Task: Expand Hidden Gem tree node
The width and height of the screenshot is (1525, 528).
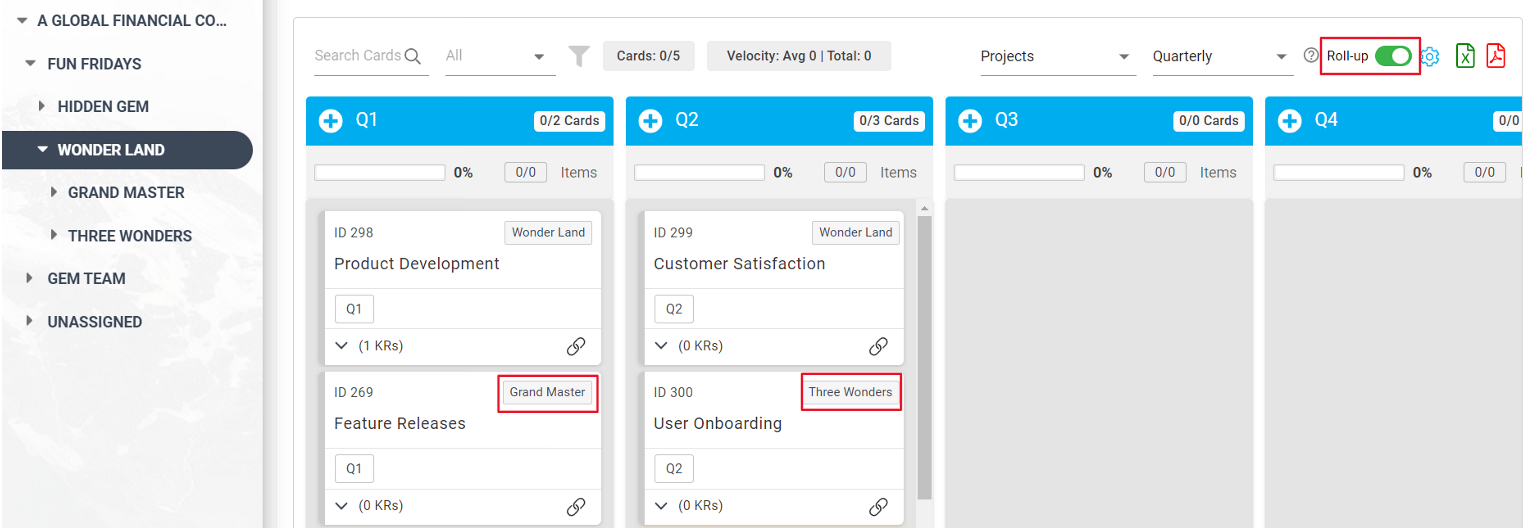Action: click(42, 106)
